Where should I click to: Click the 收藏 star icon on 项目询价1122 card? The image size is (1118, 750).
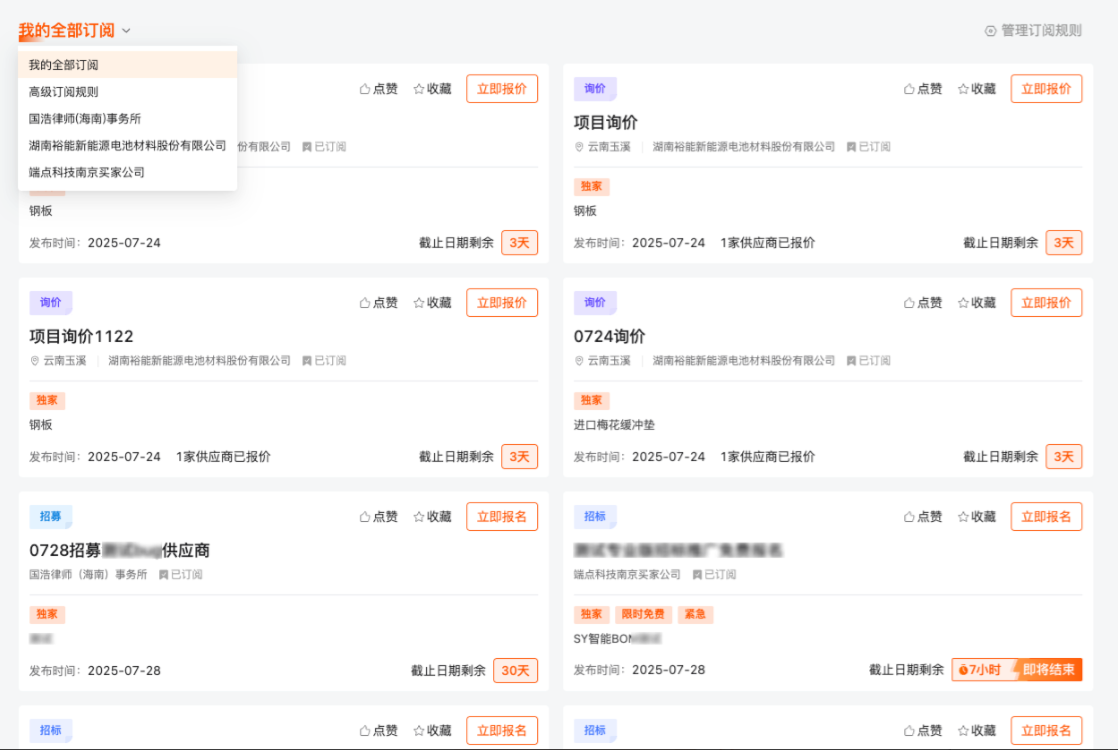tap(417, 302)
